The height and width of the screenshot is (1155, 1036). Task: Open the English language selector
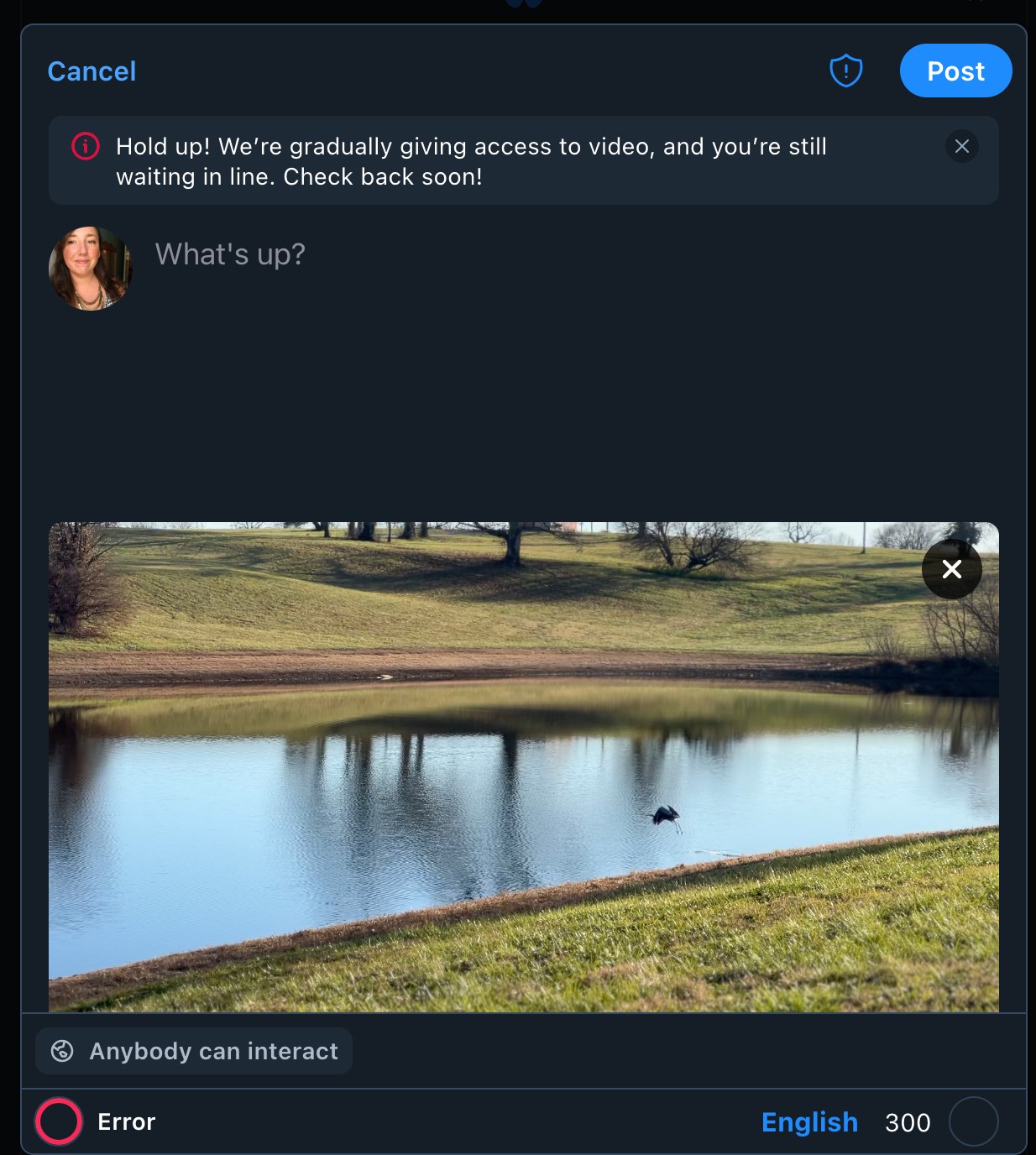tap(809, 1122)
